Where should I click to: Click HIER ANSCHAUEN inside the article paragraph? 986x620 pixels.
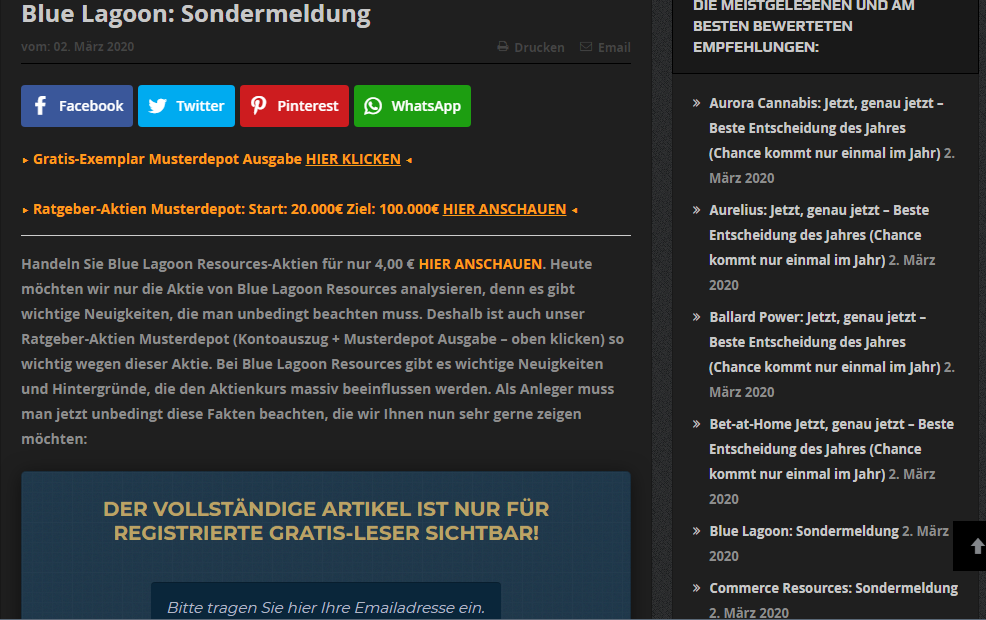(x=481, y=264)
